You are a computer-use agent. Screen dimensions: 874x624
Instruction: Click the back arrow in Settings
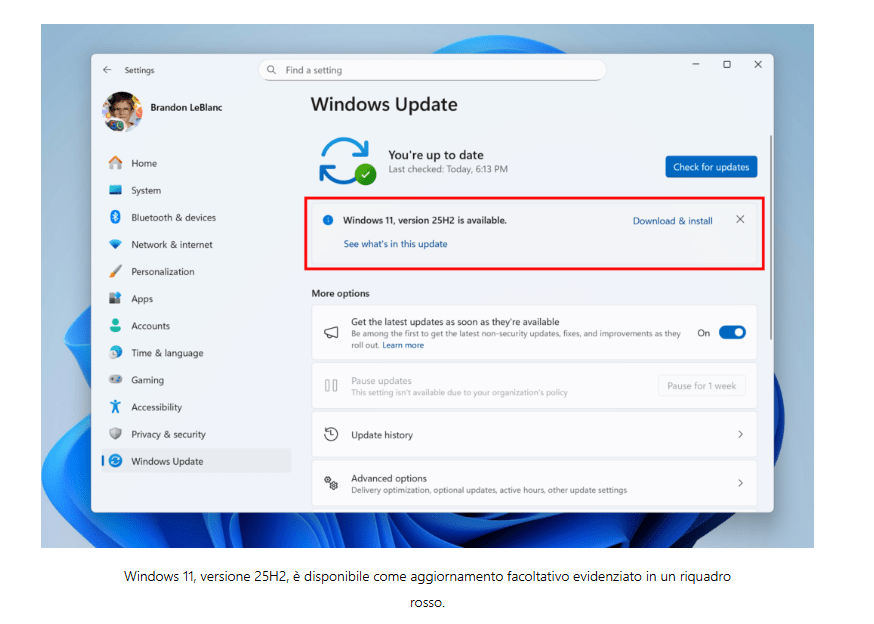tap(107, 70)
